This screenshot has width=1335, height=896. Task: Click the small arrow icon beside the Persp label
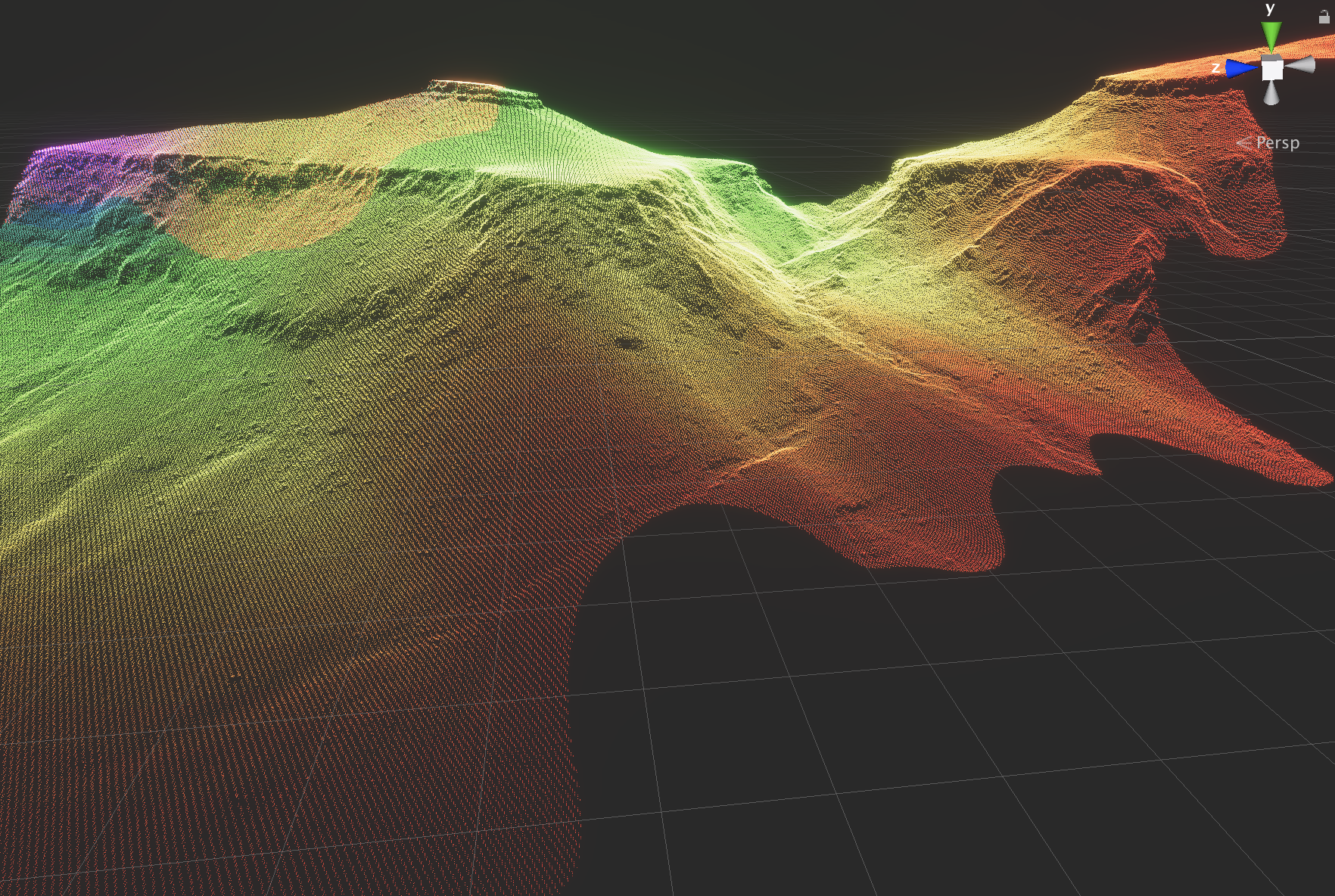[1243, 143]
